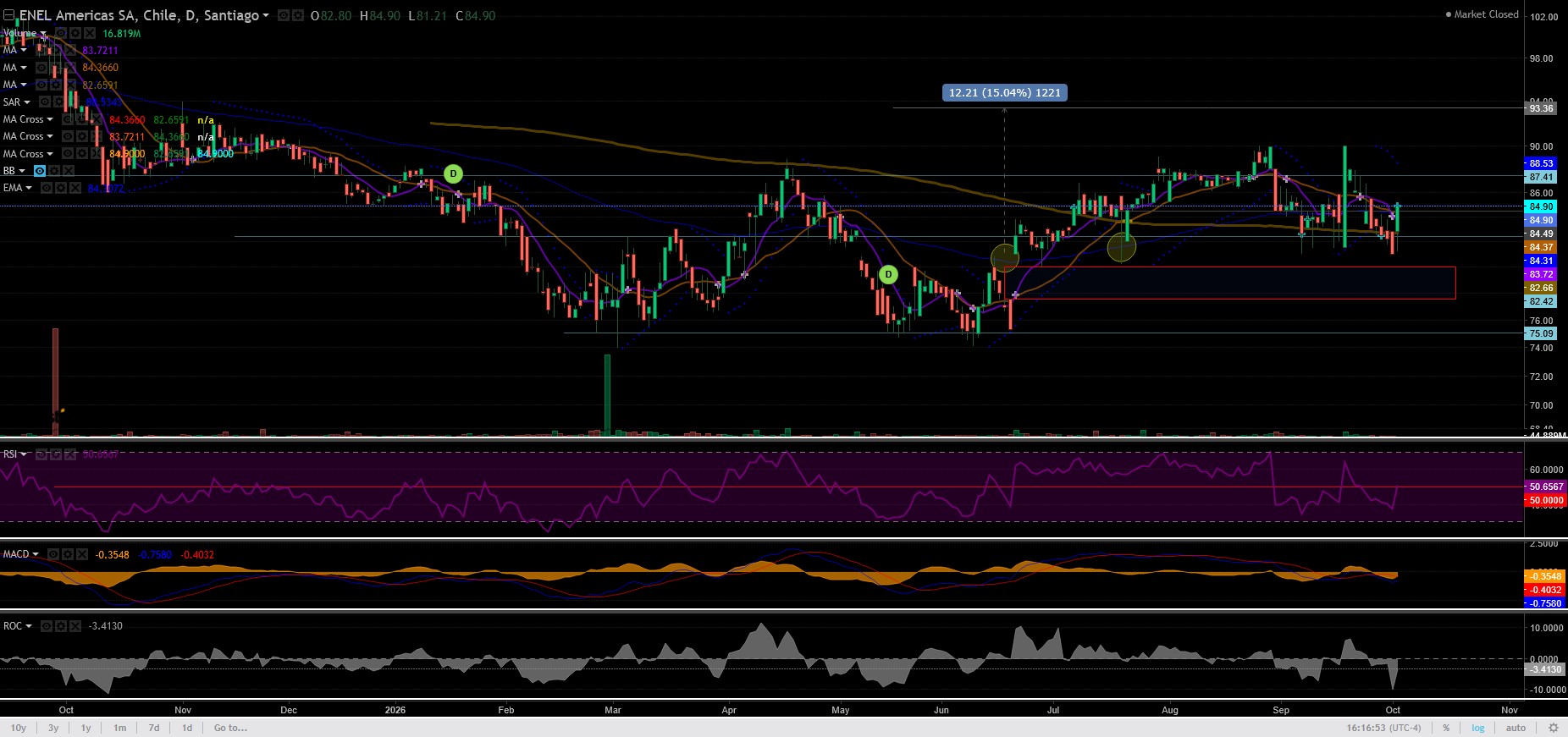Remove the Volume indicator with its X icon
The height and width of the screenshot is (737, 1568).
click(x=90, y=33)
